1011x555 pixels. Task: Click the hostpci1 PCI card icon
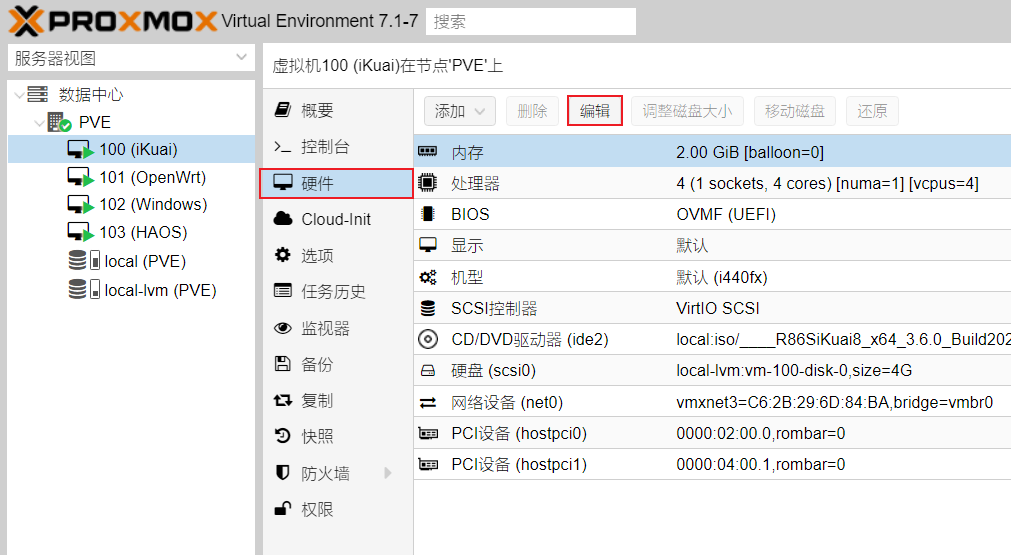tap(428, 465)
